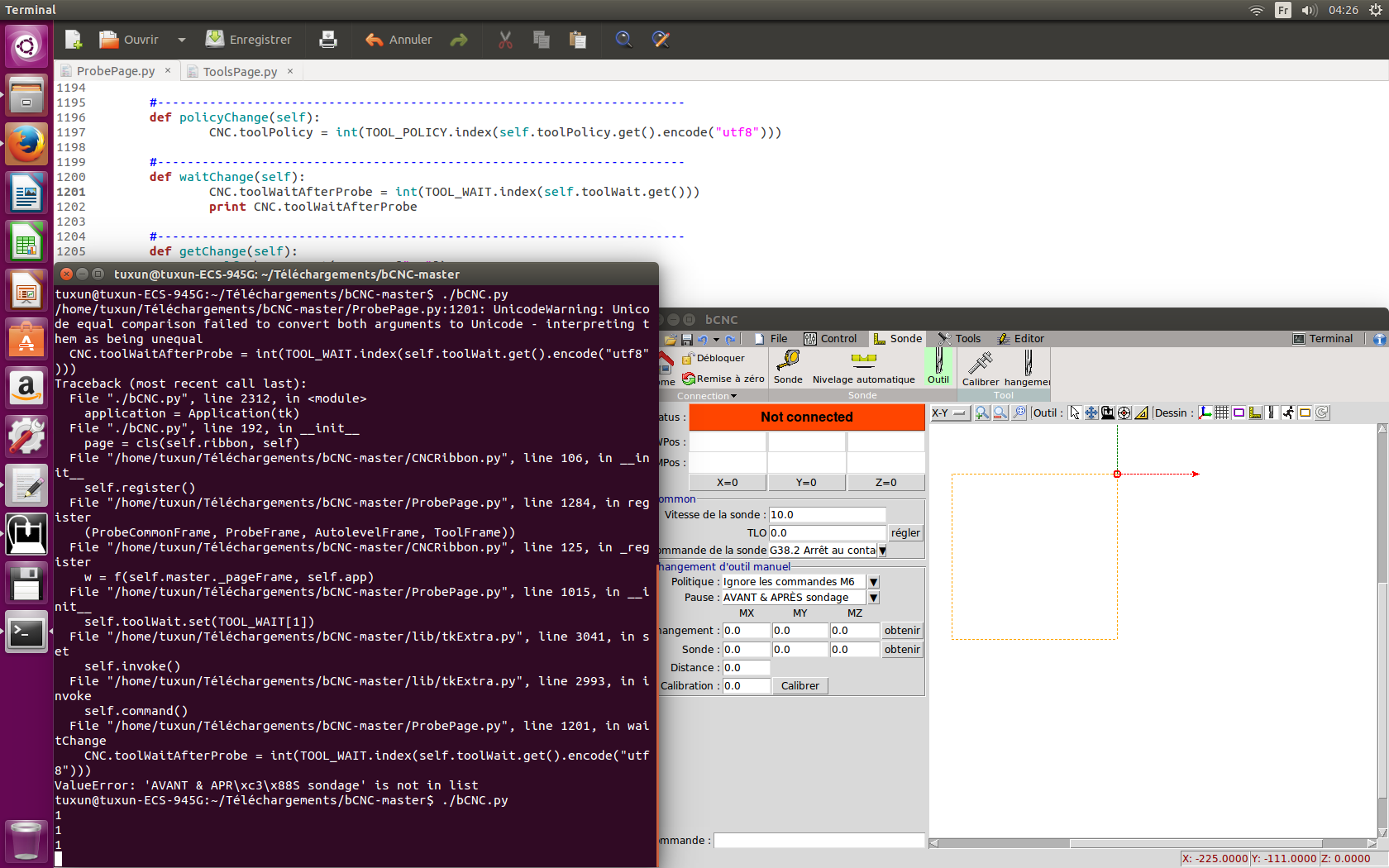The image size is (1389, 868).
Task: Click the Enregistrer save button in gedit
Action: pyautogui.click(x=248, y=39)
